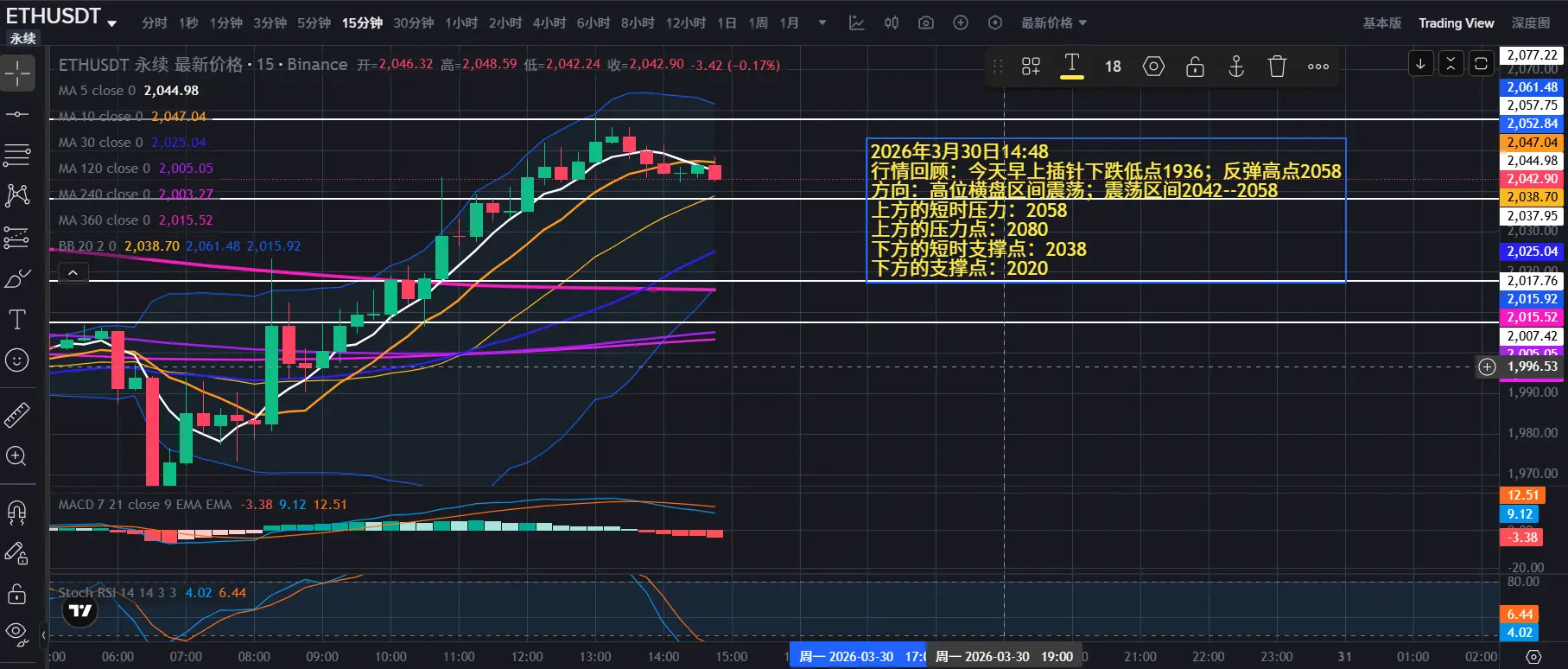The width and height of the screenshot is (1568, 669).
Task: Open chart settings hexagon icon in top bar
Action: click(x=995, y=22)
